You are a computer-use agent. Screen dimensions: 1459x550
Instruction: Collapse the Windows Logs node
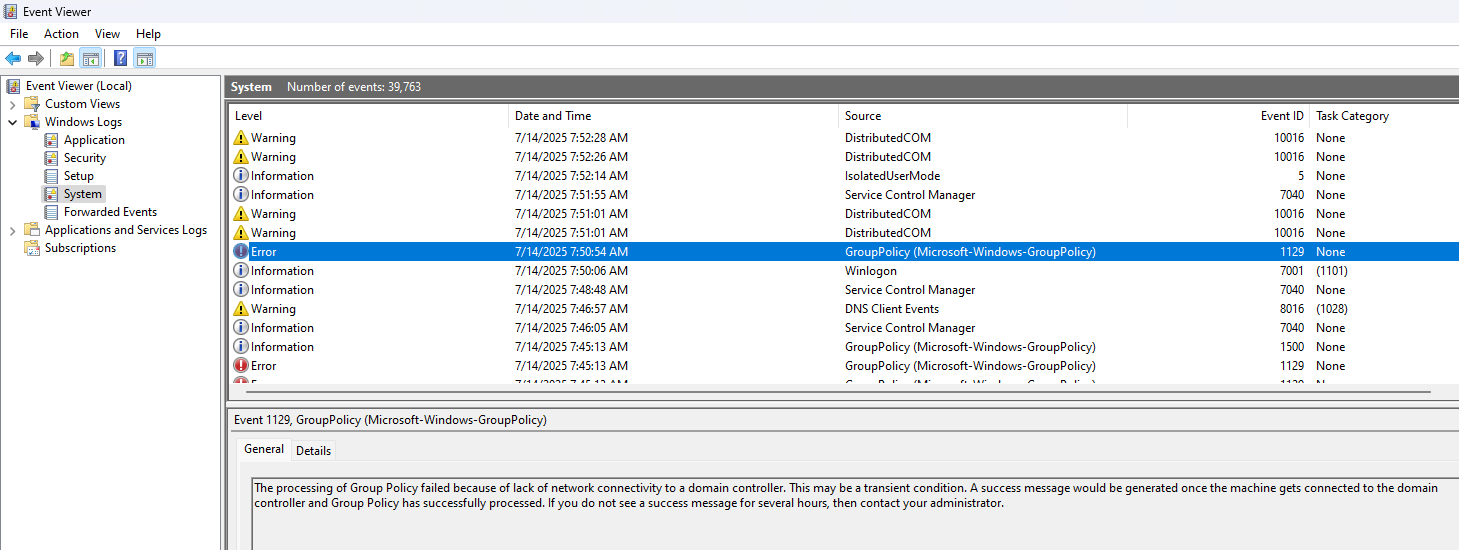tap(12, 122)
